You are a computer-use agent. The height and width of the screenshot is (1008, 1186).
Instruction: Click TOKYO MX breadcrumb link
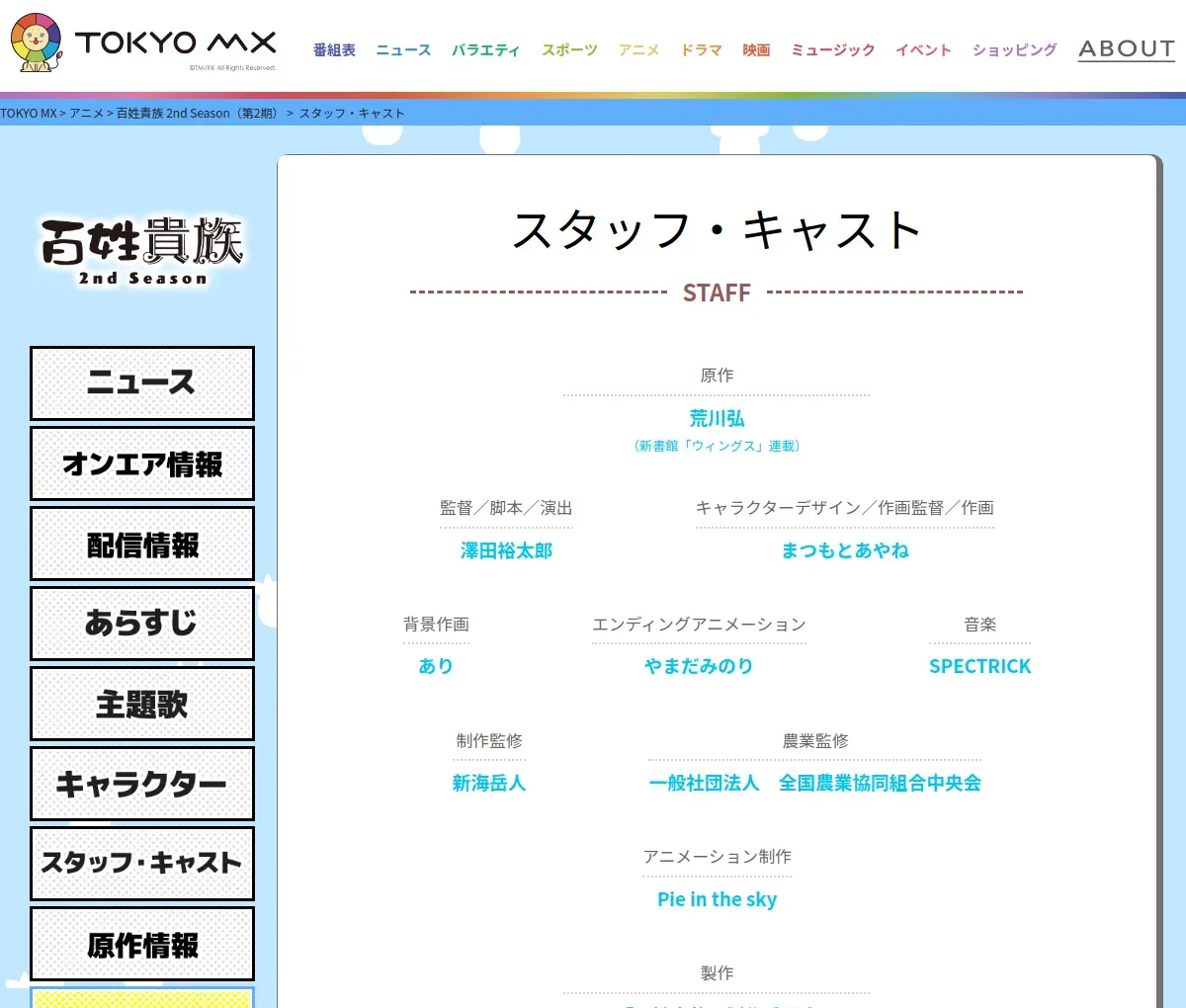point(29,114)
